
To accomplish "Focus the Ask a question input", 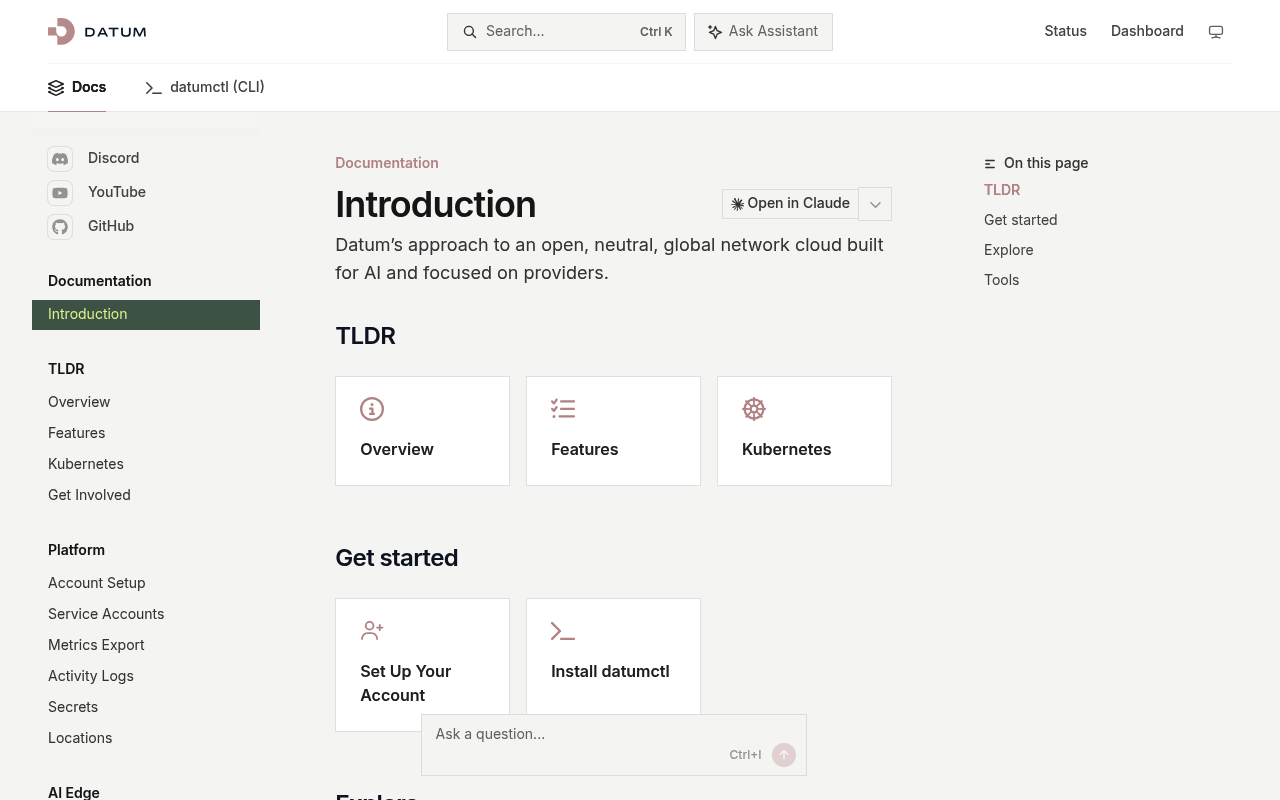I will tap(614, 745).
